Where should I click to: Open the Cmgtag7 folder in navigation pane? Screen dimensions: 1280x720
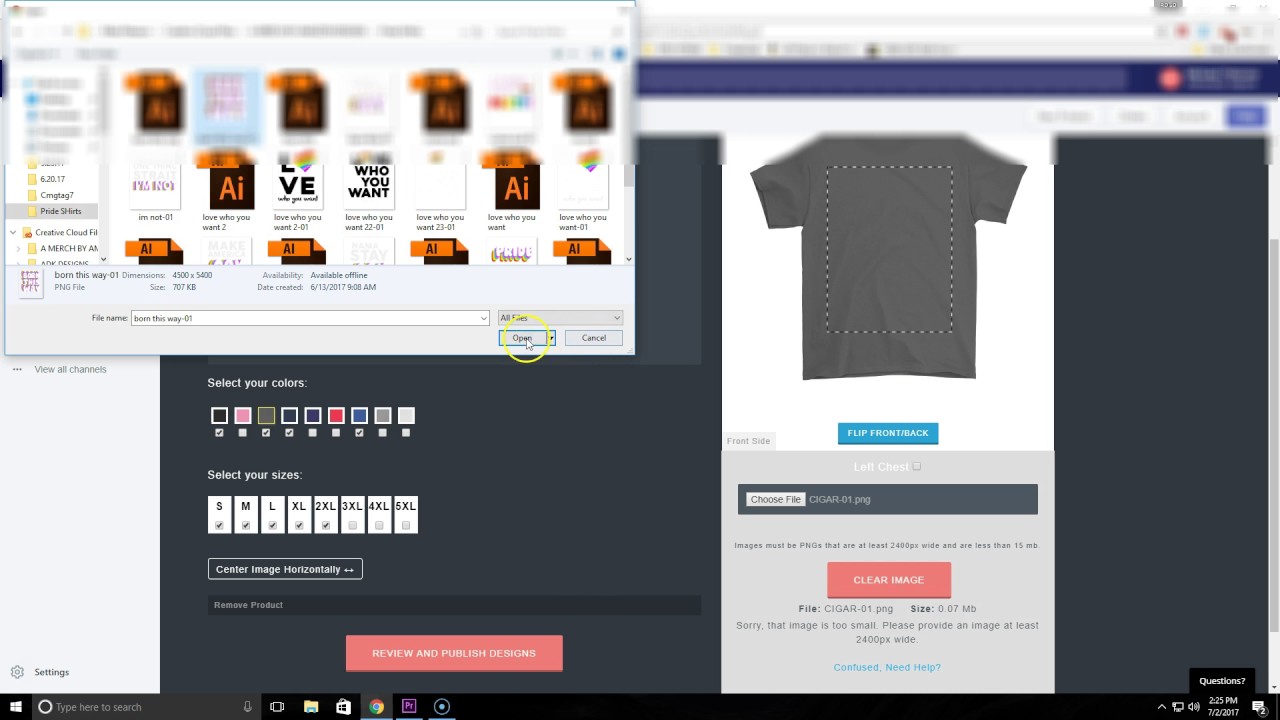click(x=57, y=195)
